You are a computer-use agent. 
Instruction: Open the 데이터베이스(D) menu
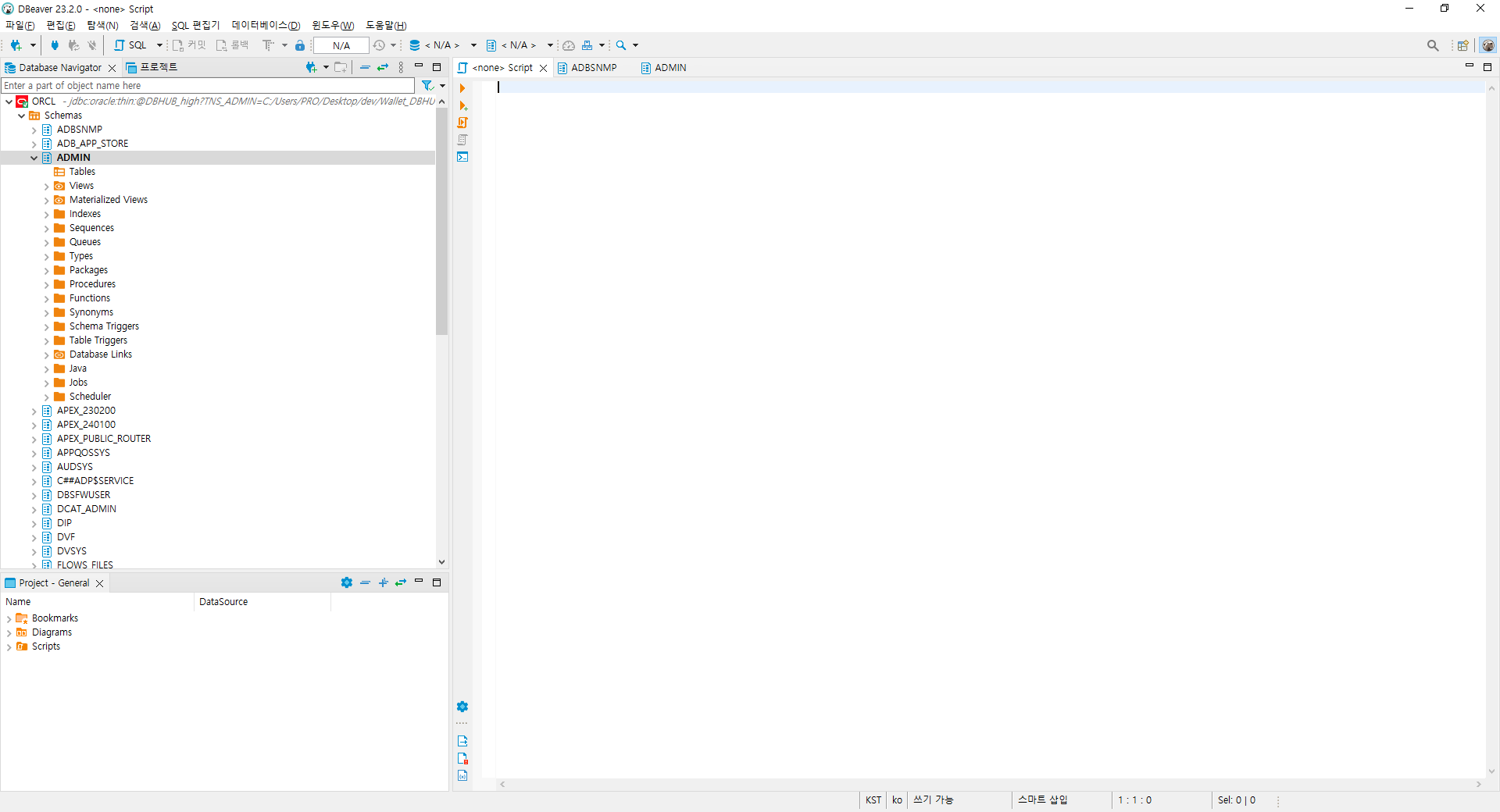click(x=266, y=26)
